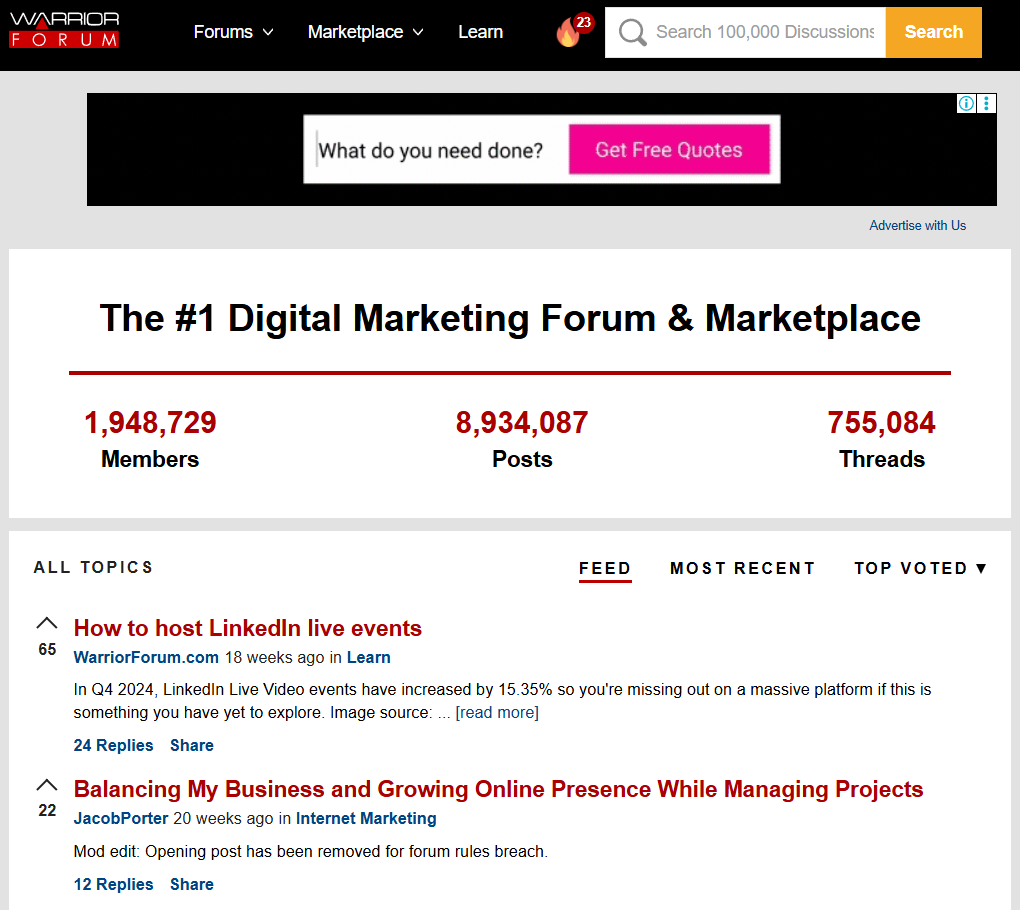The height and width of the screenshot is (910, 1020).
Task: Switch to the Most Recent tab
Action: [x=742, y=569]
